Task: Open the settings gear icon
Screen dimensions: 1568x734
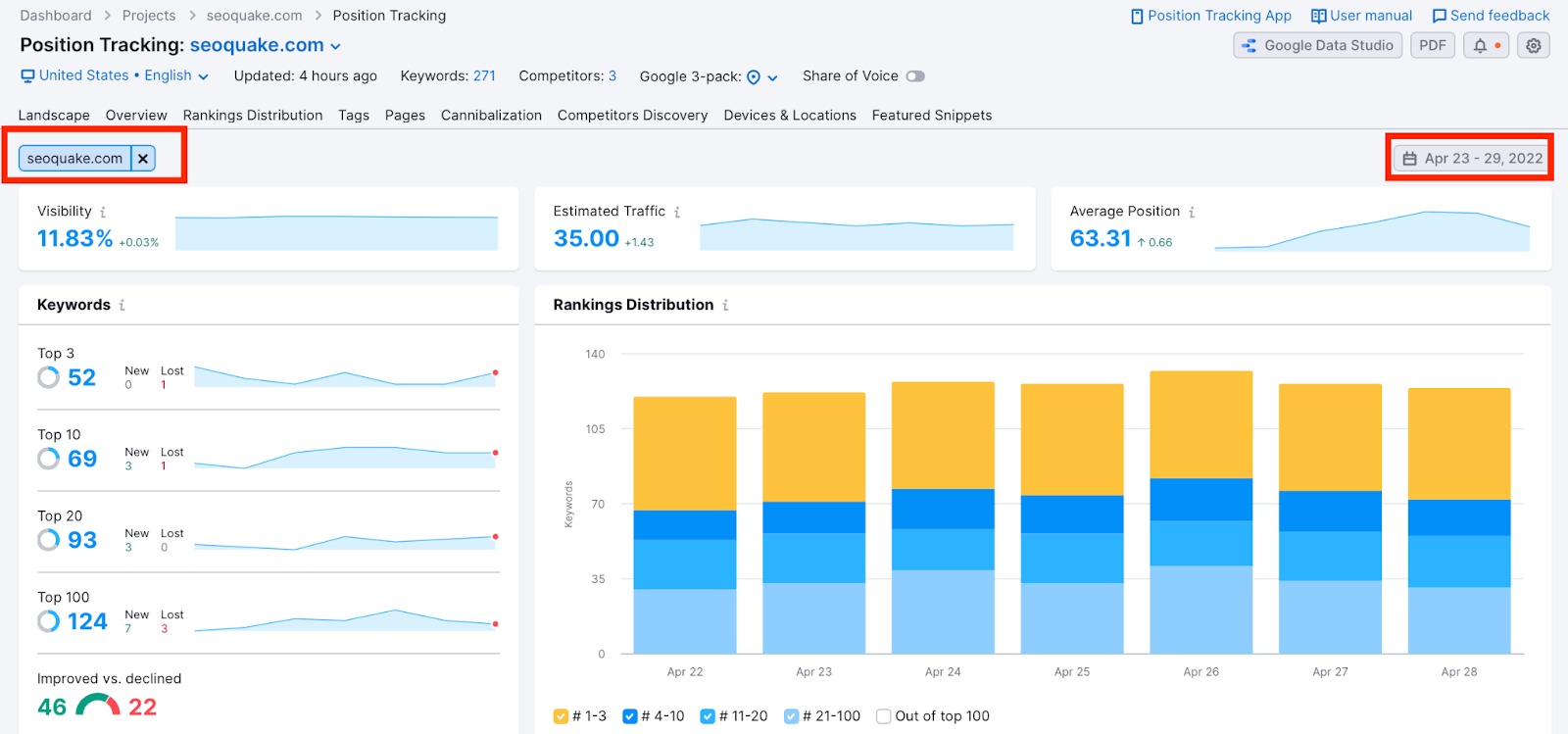Action: point(1534,46)
